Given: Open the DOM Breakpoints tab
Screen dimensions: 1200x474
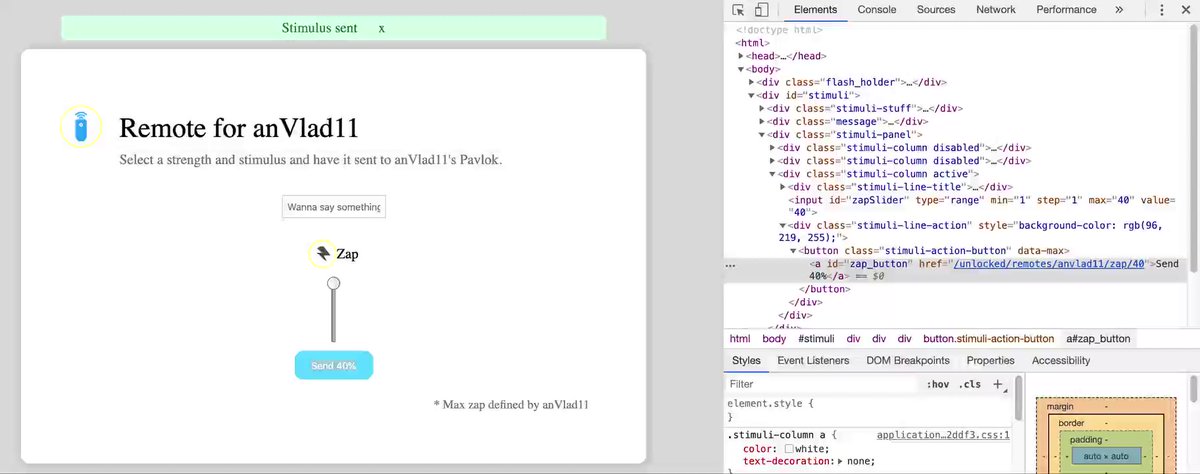Looking at the screenshot, I should [908, 361].
